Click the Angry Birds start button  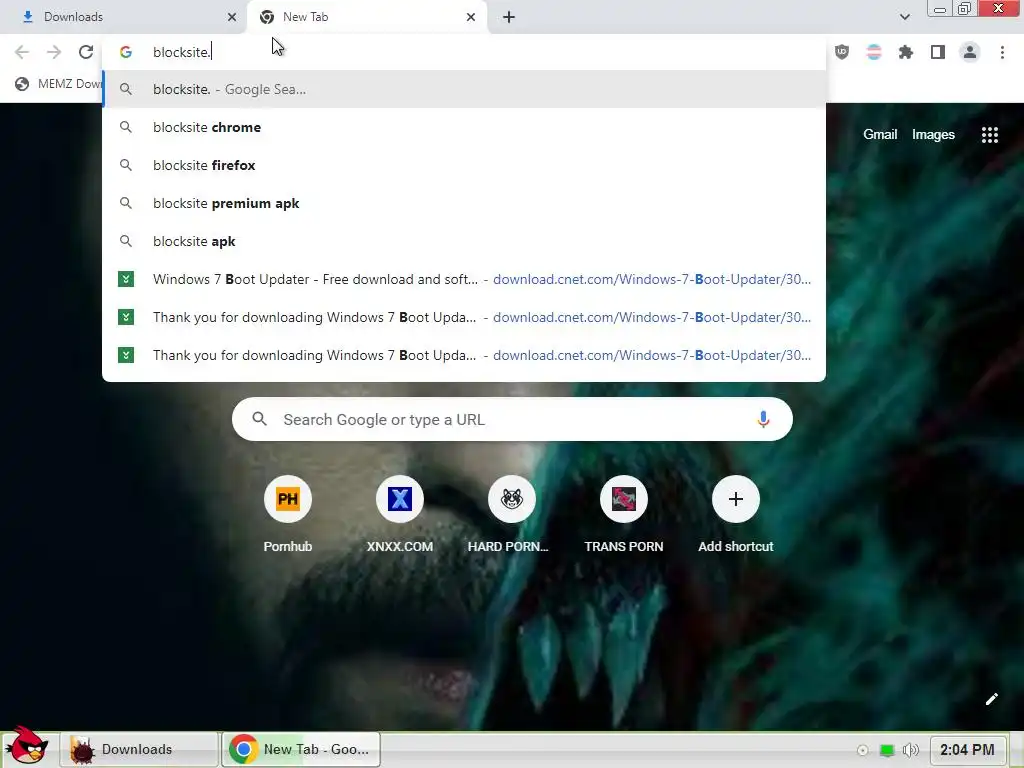pyautogui.click(x=26, y=746)
